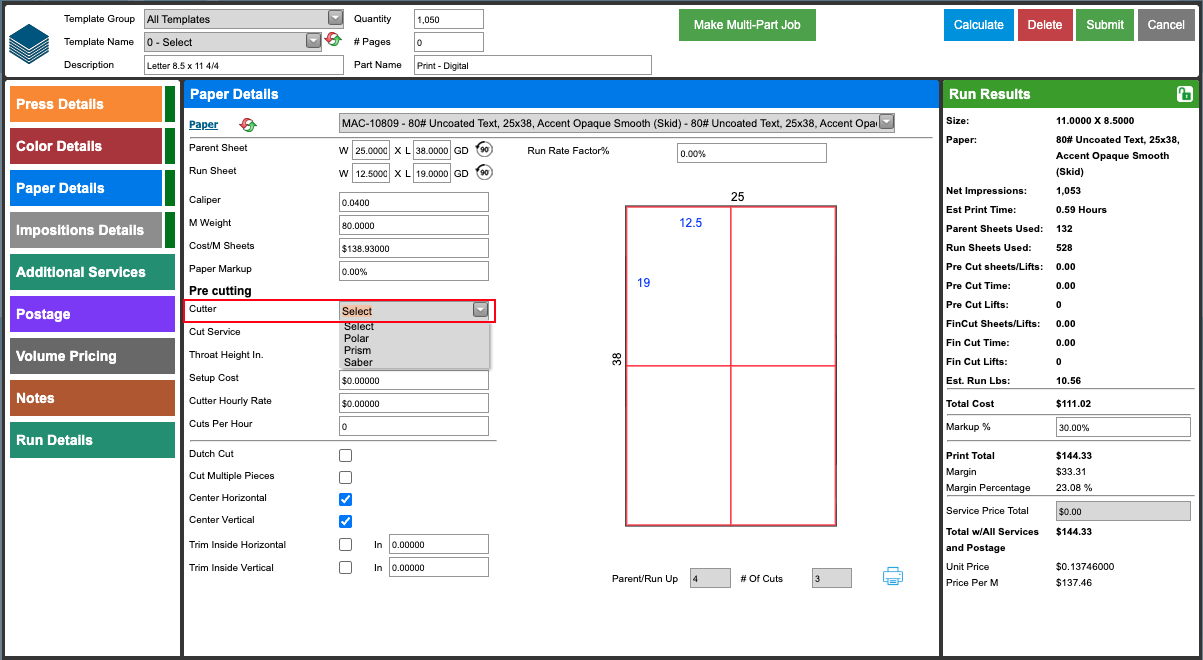Screen dimensions: 1203x660
Task: Click the Markup % input field
Action: [1123, 427]
